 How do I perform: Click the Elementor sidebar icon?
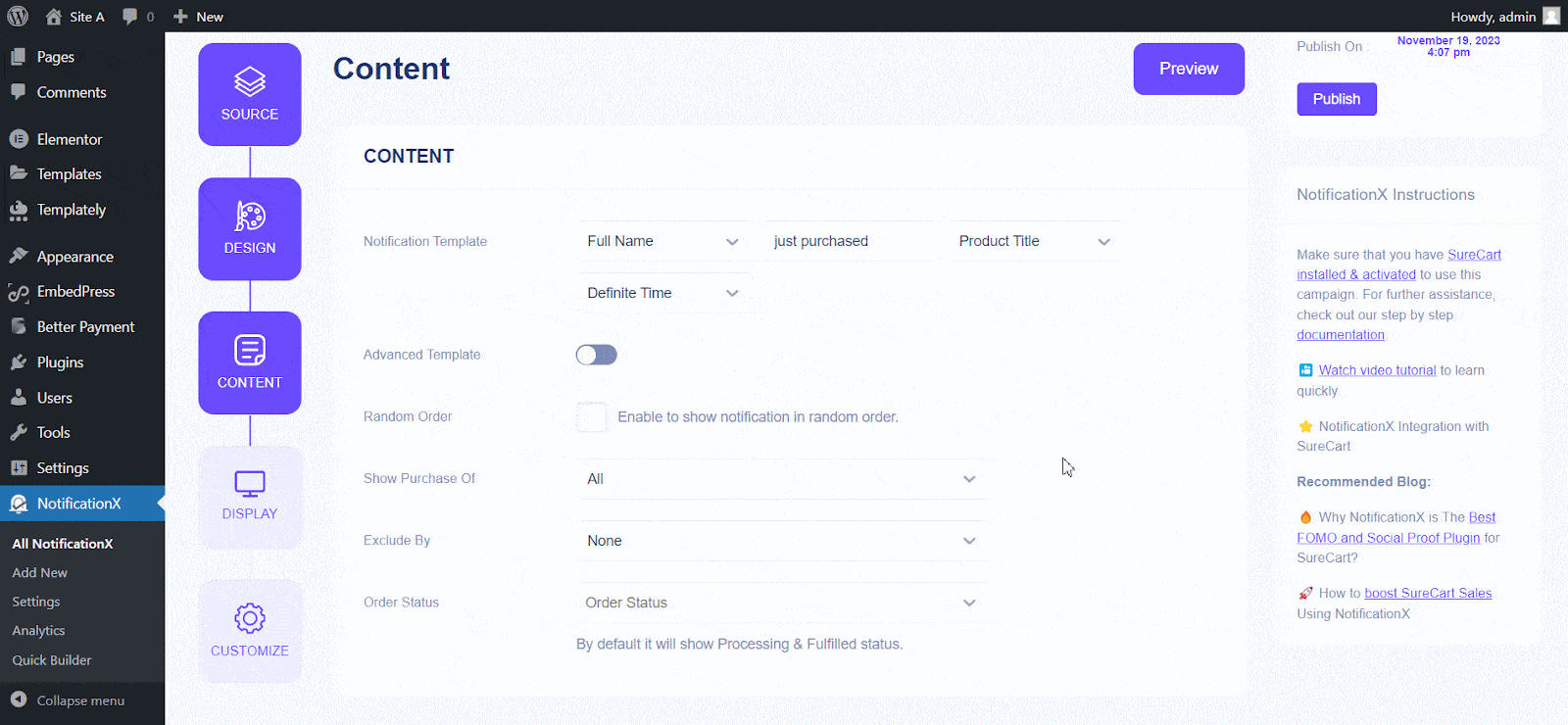pyautogui.click(x=19, y=139)
